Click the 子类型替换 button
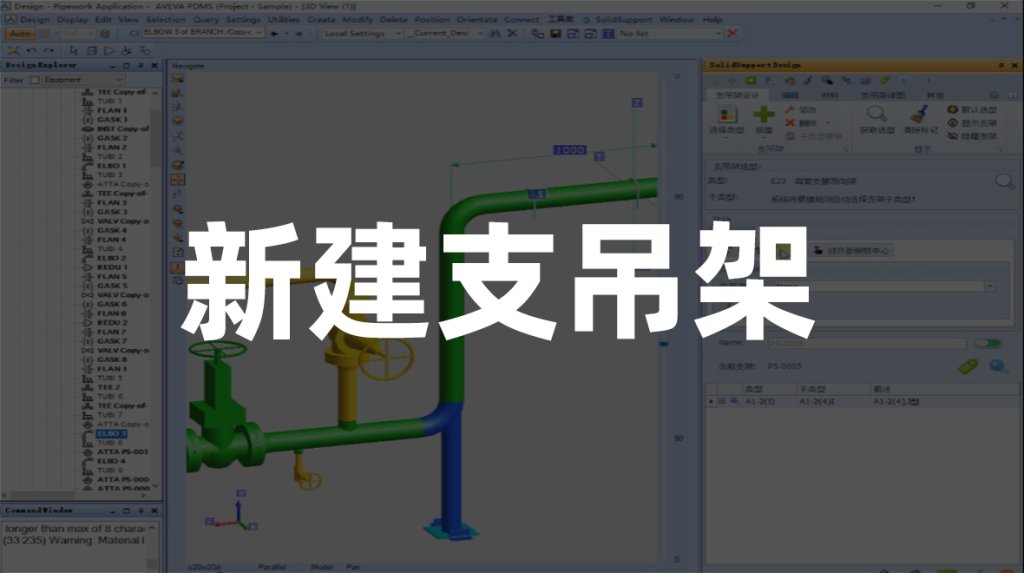This screenshot has width=1024, height=573. [x=814, y=136]
